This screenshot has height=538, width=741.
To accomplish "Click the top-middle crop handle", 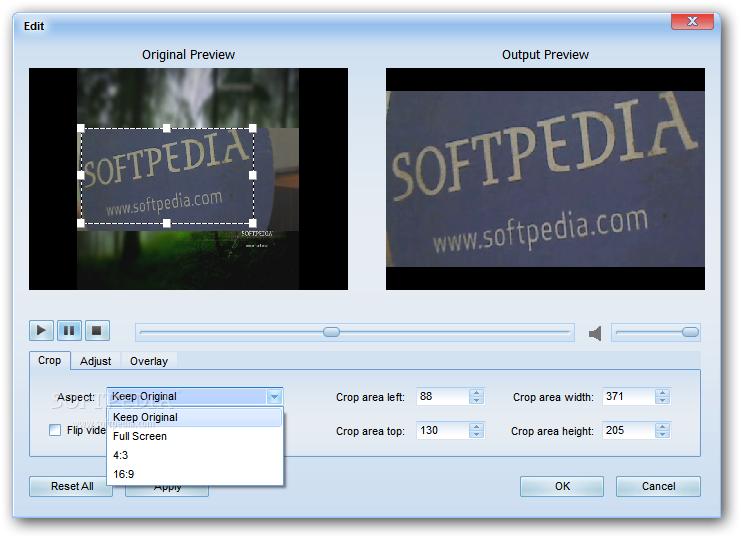I will pyautogui.click(x=166, y=128).
